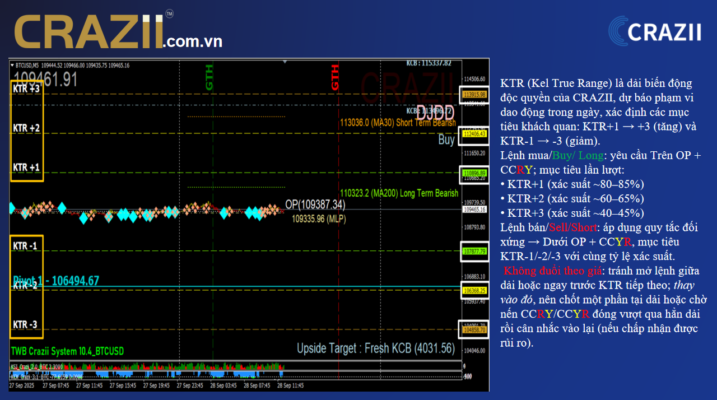717x400 pixels.
Task: Click the orange 113915.98 price tag
Action: (x=475, y=95)
